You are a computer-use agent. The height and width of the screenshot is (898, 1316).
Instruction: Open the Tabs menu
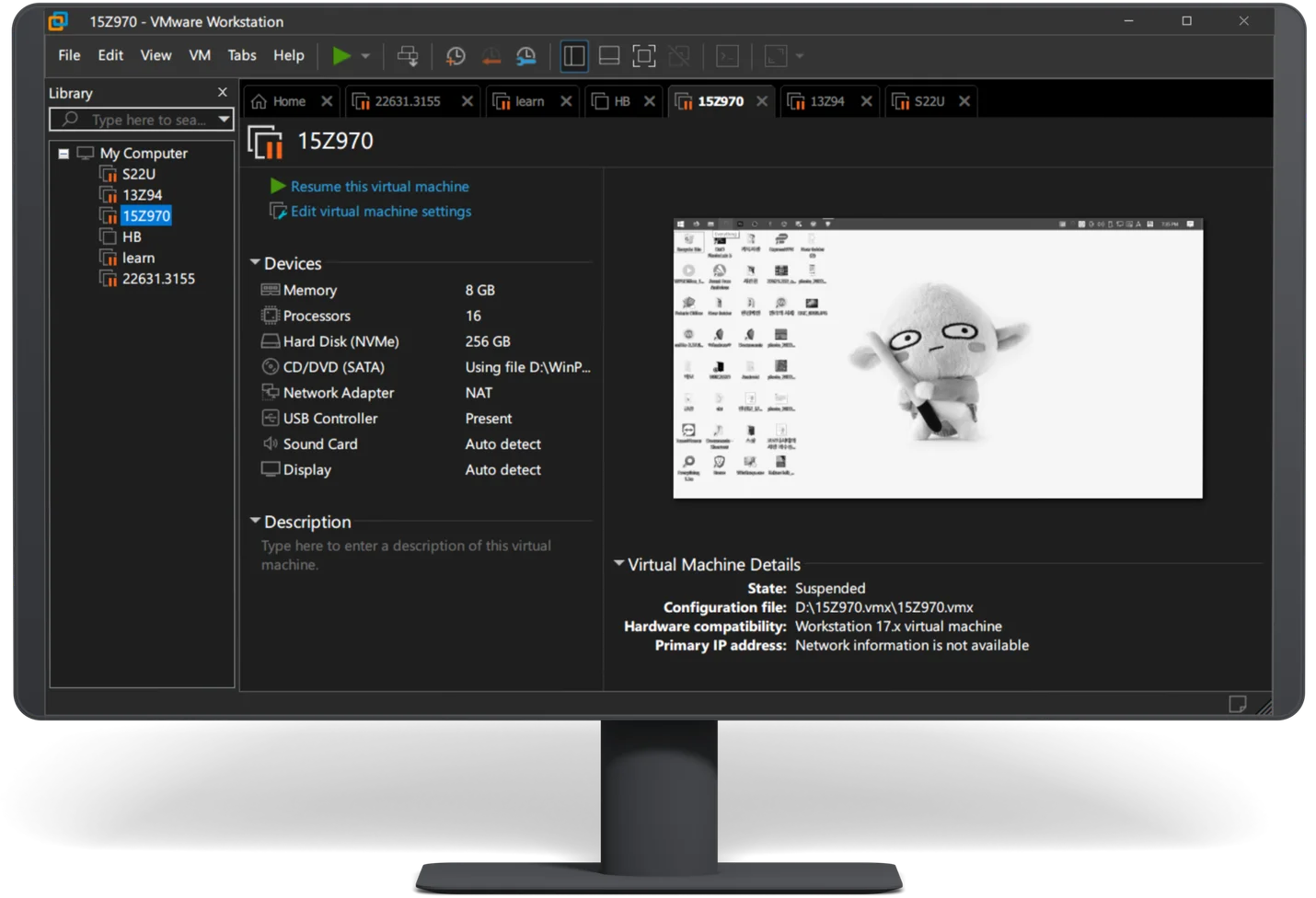(242, 55)
